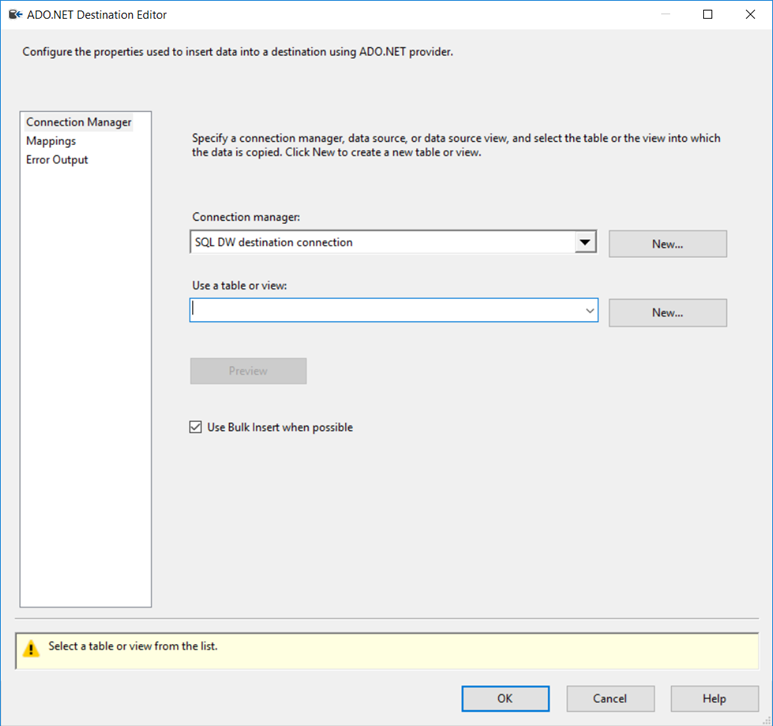
Task: Click the 'Use a table or view:' label
Action: pos(240,285)
